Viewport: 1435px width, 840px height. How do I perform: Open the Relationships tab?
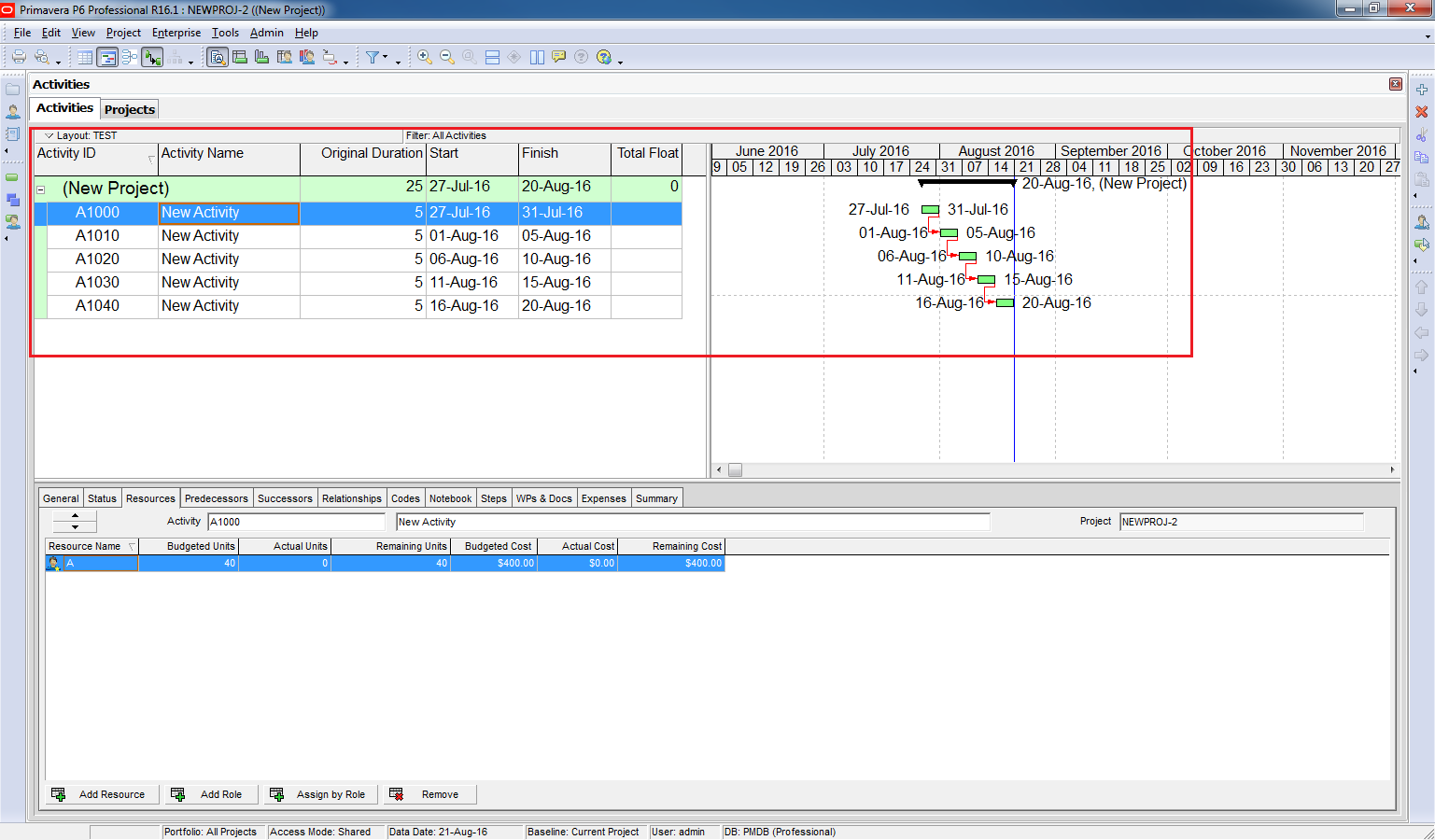(352, 498)
